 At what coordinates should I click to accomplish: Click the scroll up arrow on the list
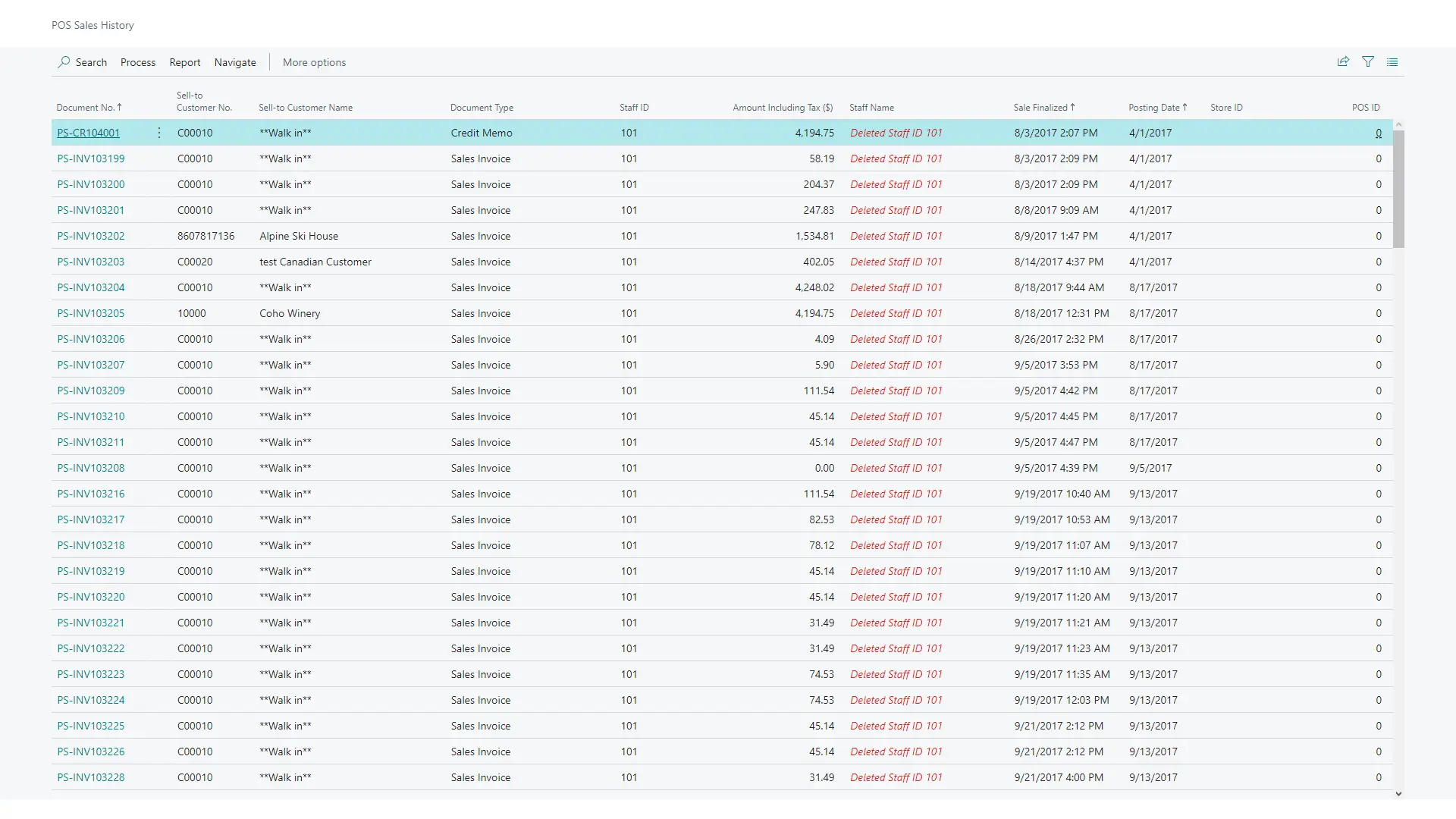(x=1398, y=124)
